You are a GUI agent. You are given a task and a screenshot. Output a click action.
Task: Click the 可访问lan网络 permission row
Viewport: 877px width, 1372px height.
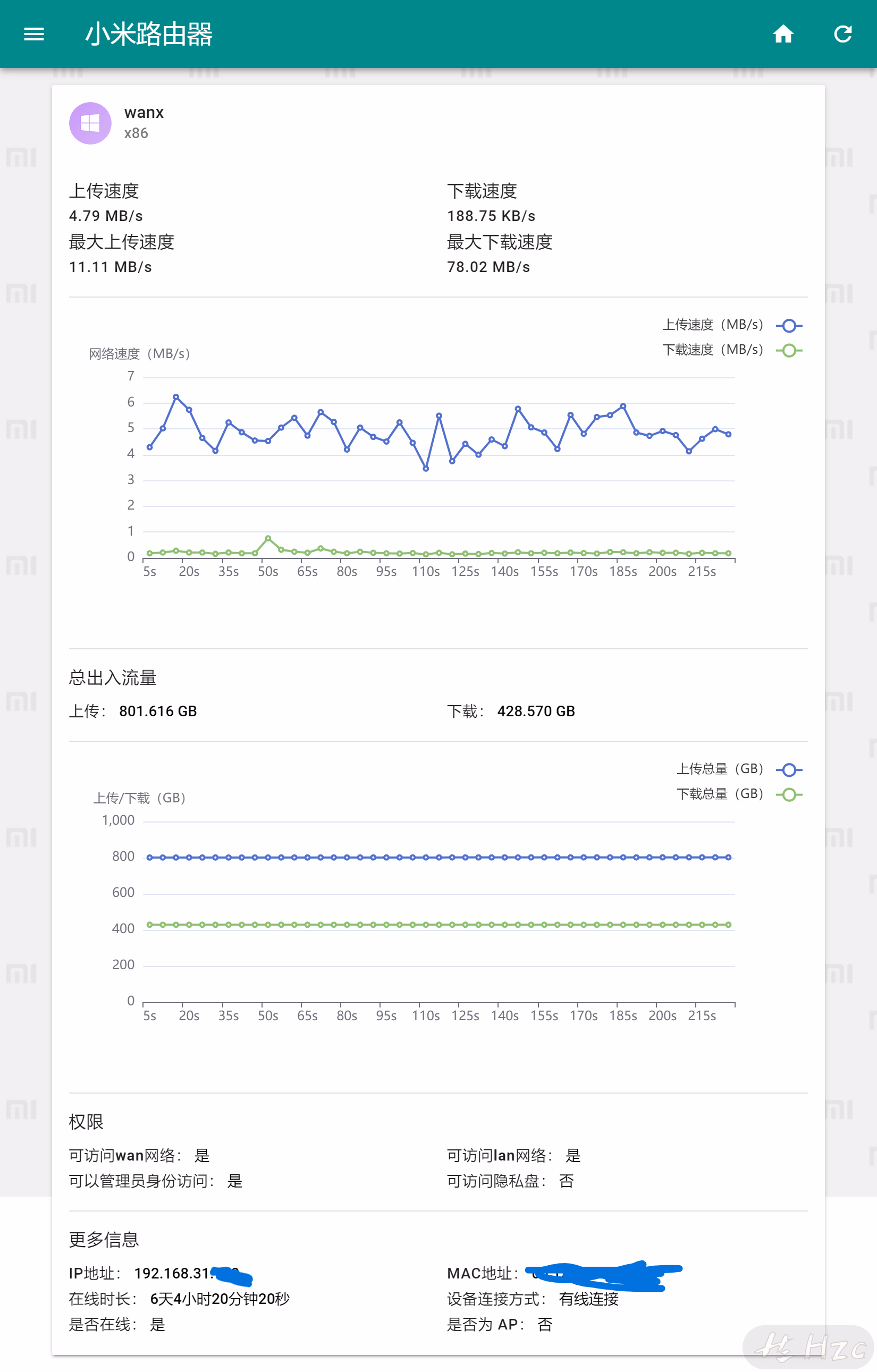point(513,1156)
